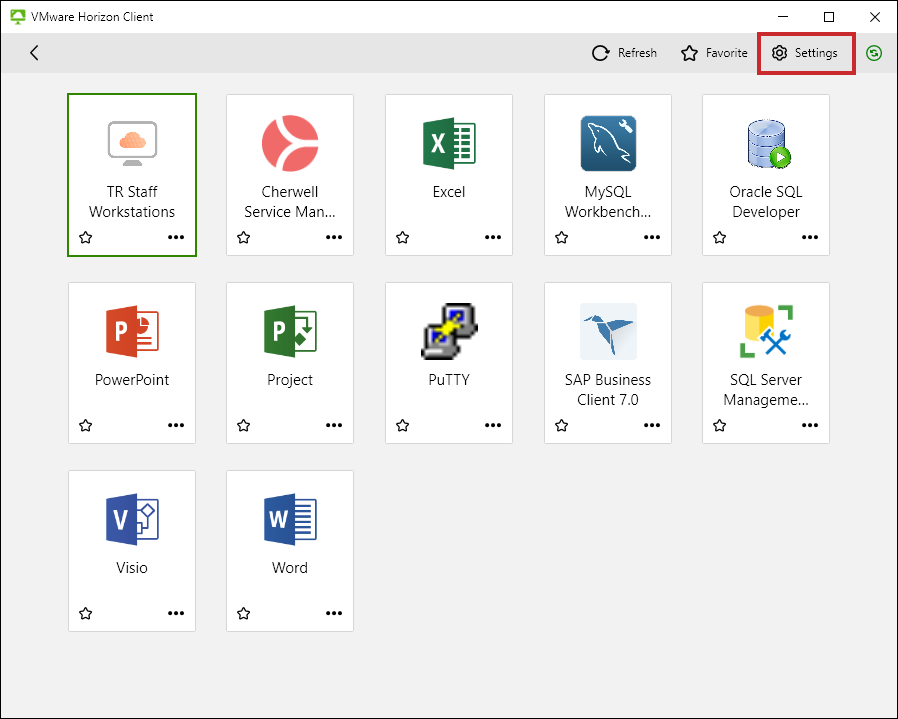
Task: Mark SAP Business Client as favorite
Action: pyautogui.click(x=562, y=425)
